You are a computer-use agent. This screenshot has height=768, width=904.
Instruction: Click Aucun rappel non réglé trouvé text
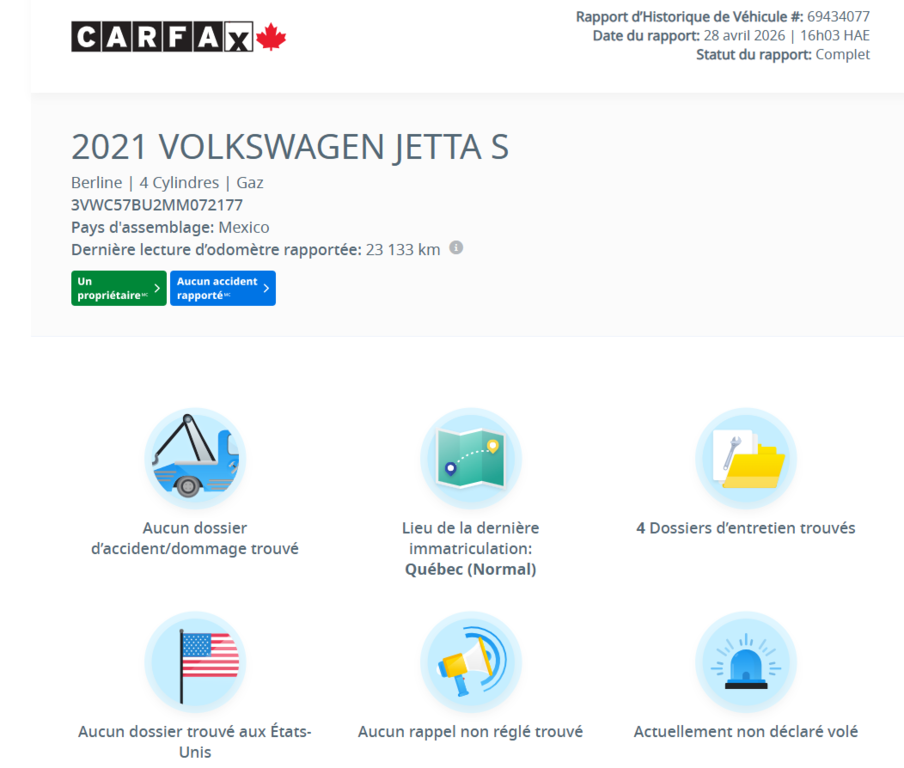pos(470,732)
